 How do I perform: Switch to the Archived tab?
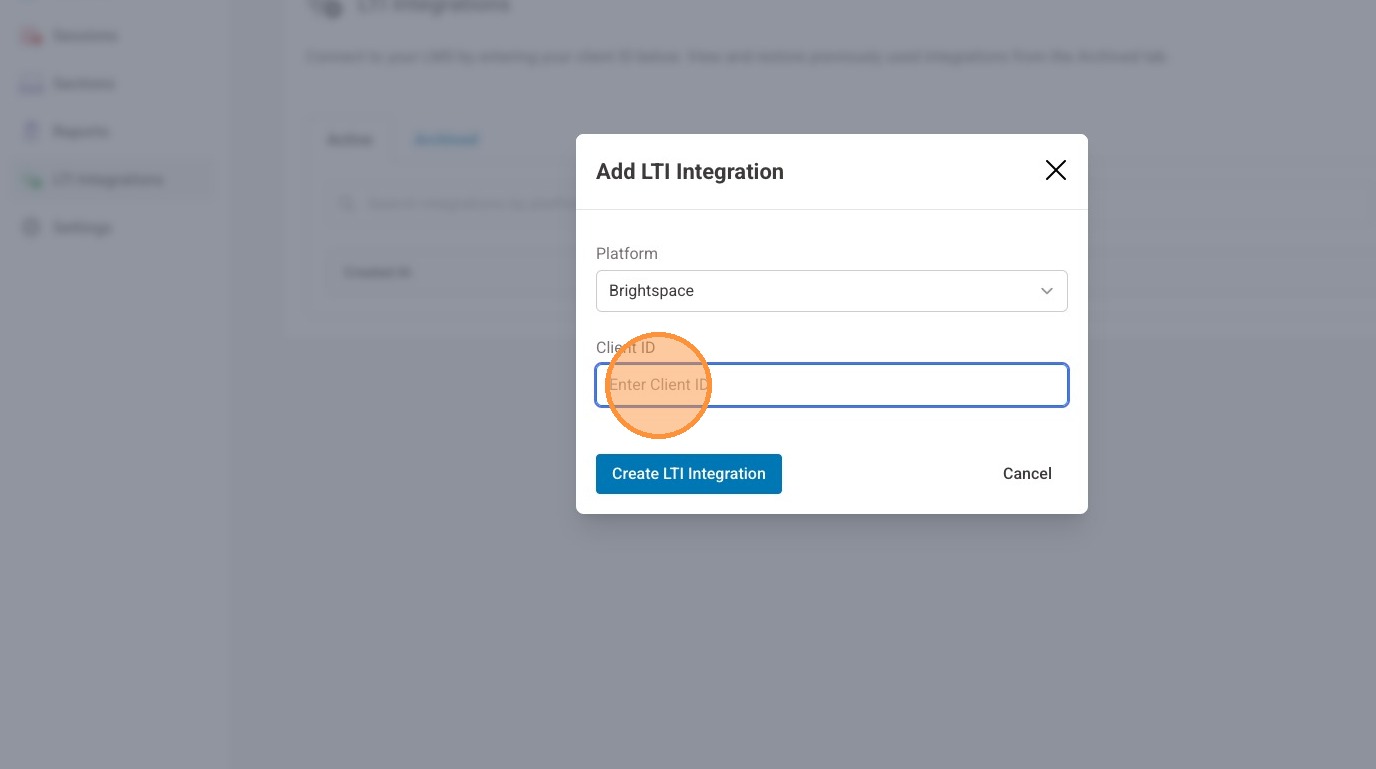446,140
